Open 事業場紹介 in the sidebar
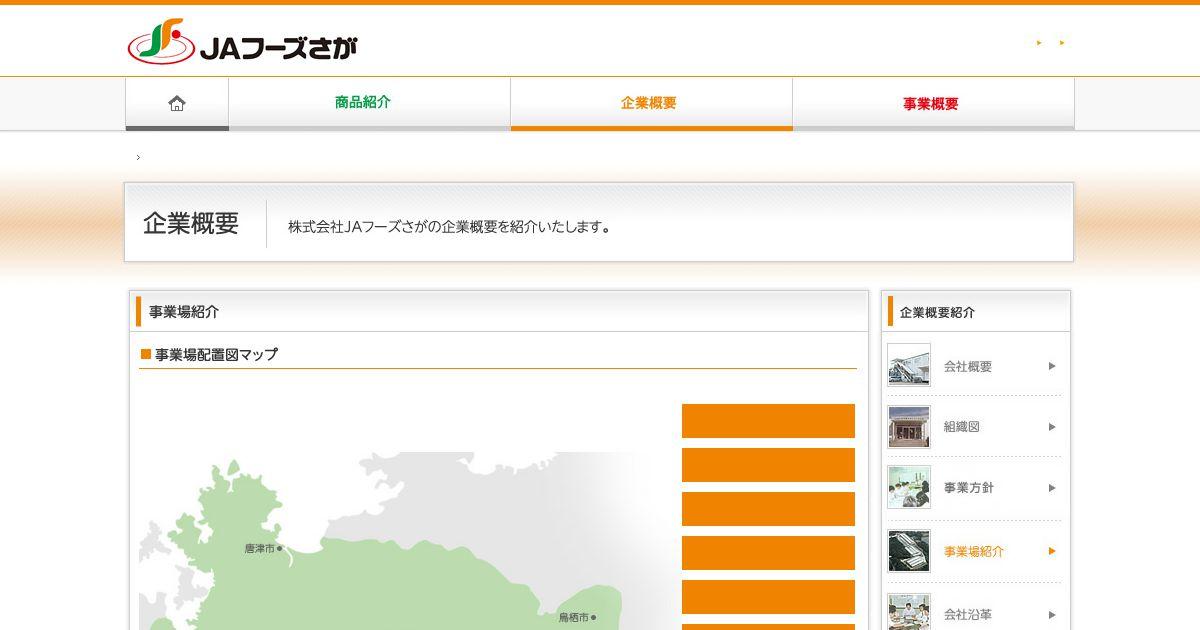The image size is (1200, 630). (x=974, y=551)
